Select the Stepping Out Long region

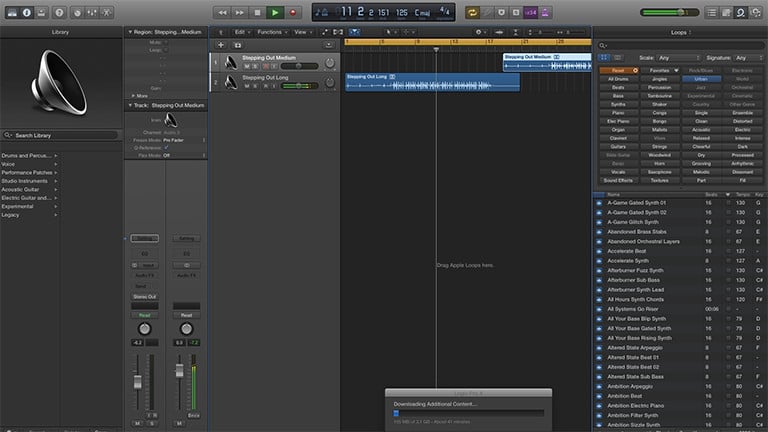point(432,82)
